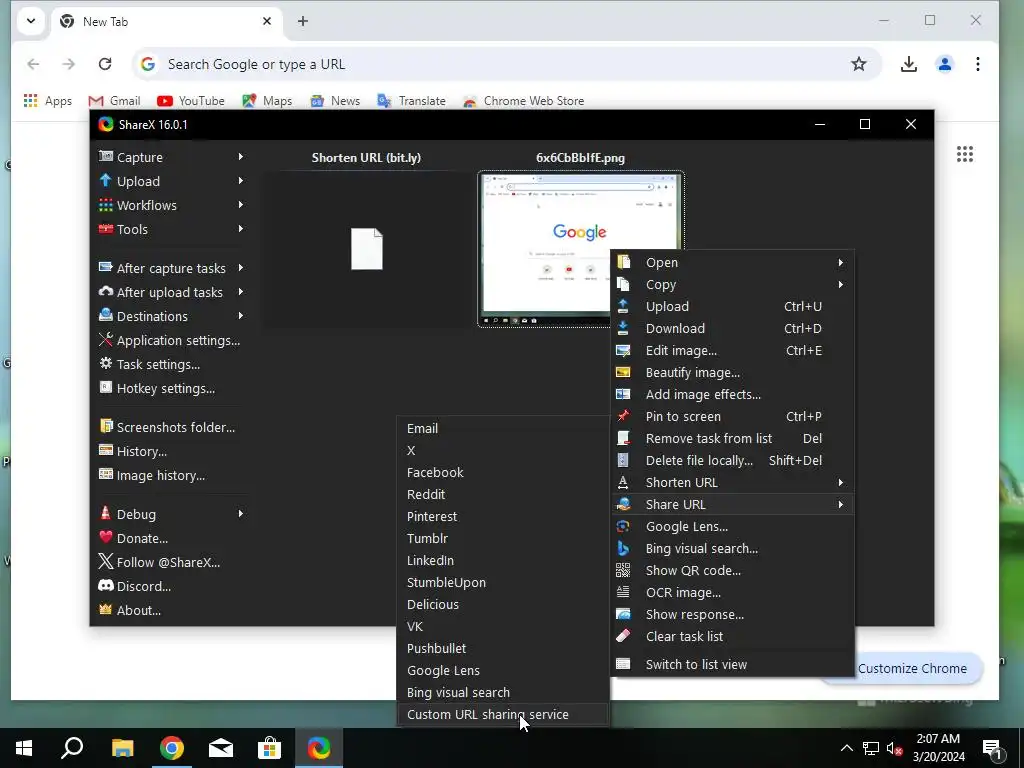Expand the Open submenu in context menu

coord(840,263)
